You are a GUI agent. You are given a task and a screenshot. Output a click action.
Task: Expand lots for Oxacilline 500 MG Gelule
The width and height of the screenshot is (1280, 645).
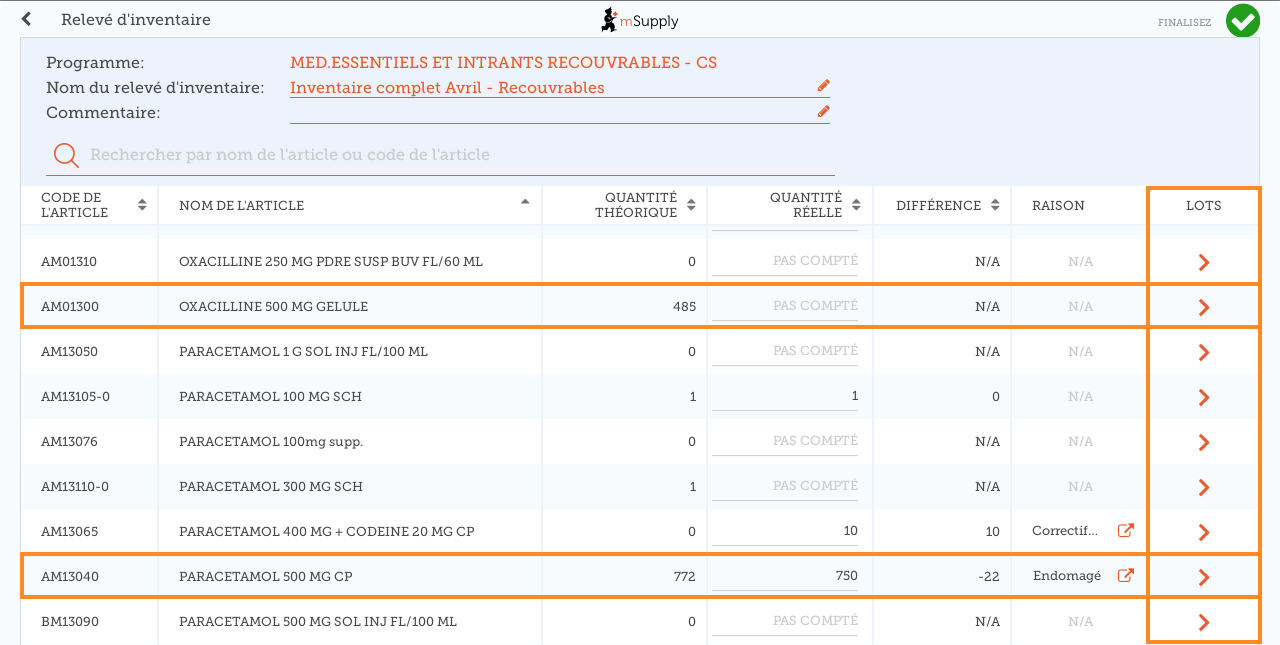pos(1204,307)
